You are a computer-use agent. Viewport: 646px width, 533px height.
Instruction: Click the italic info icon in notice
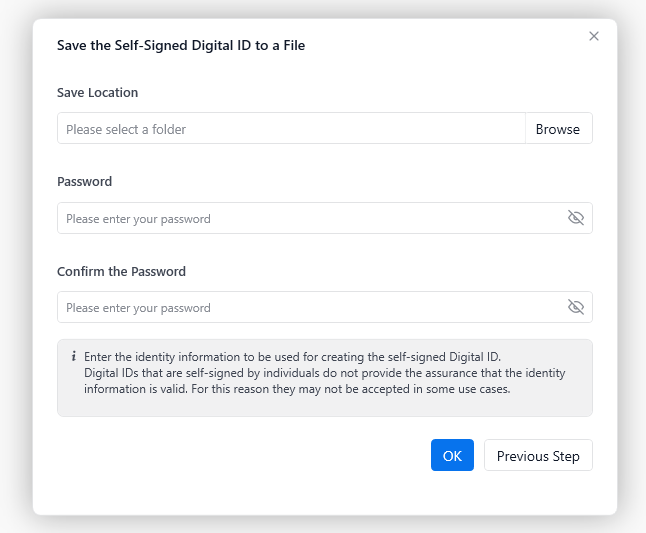[x=74, y=357]
